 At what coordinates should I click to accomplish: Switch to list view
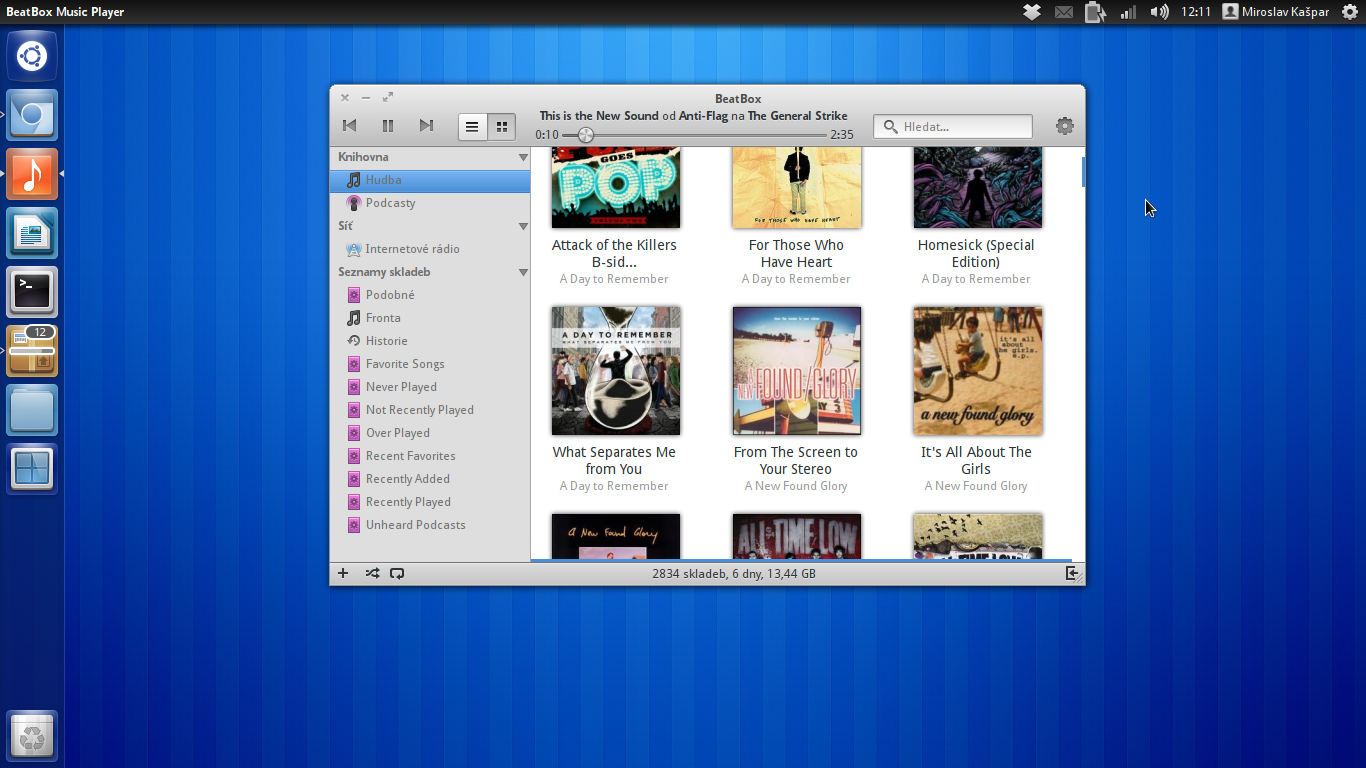472,126
